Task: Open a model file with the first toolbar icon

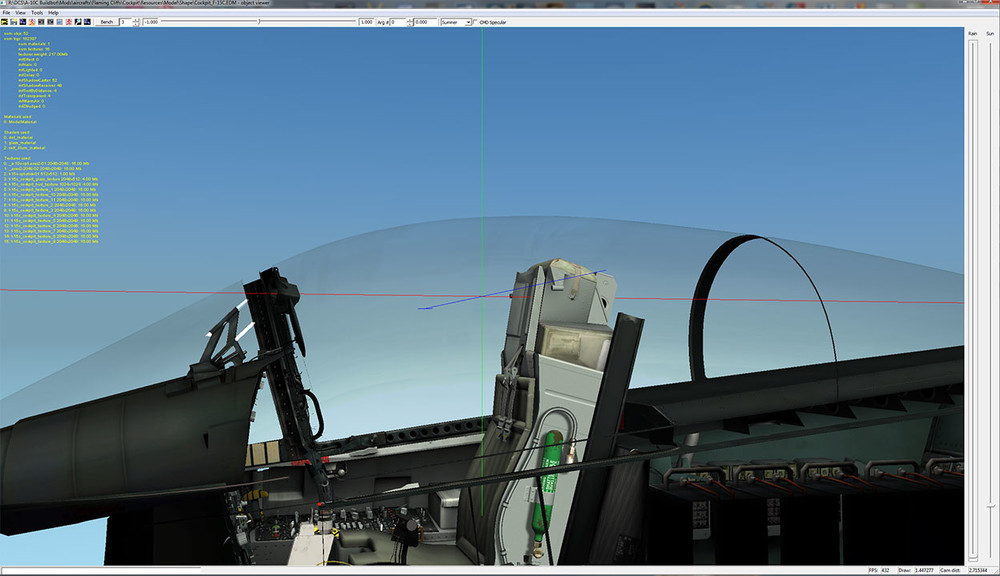Action: (5, 20)
